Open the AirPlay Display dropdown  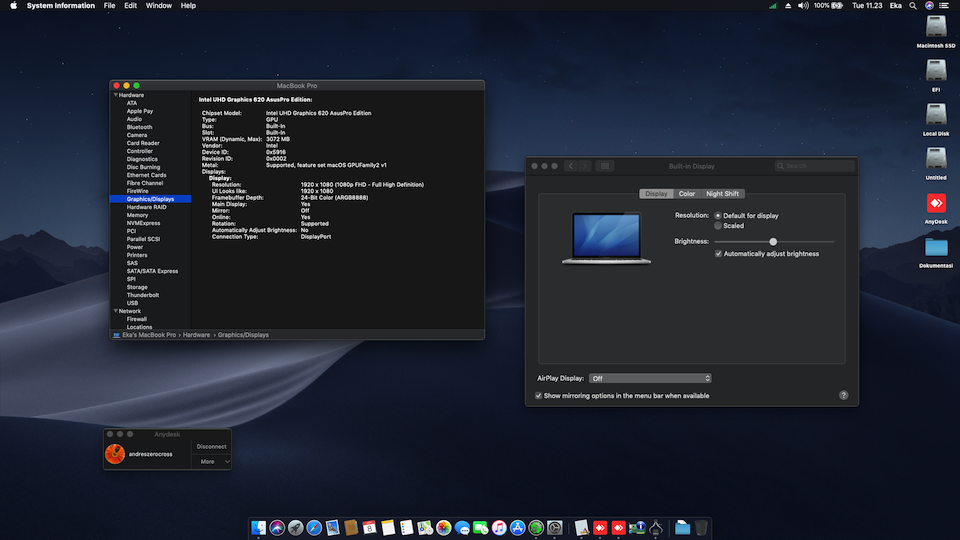[650, 379]
